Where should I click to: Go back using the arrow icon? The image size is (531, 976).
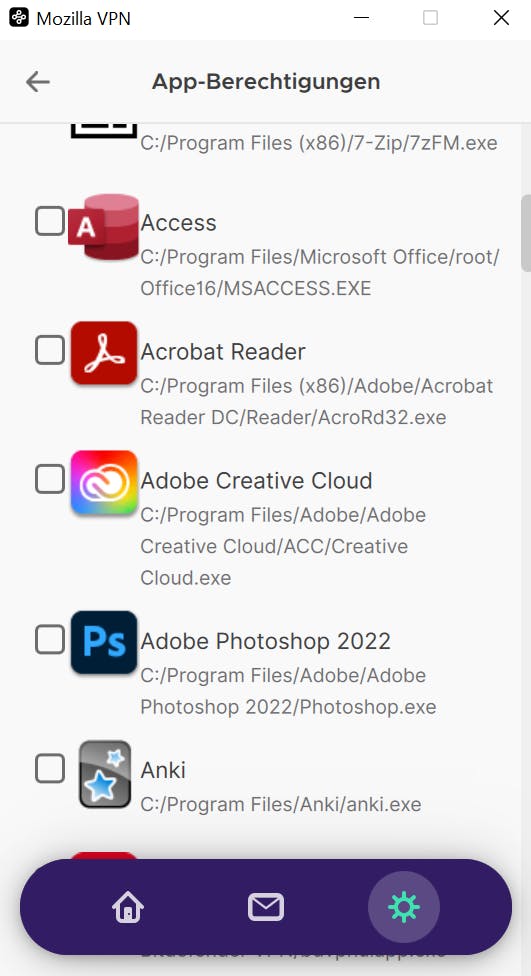coord(37,82)
